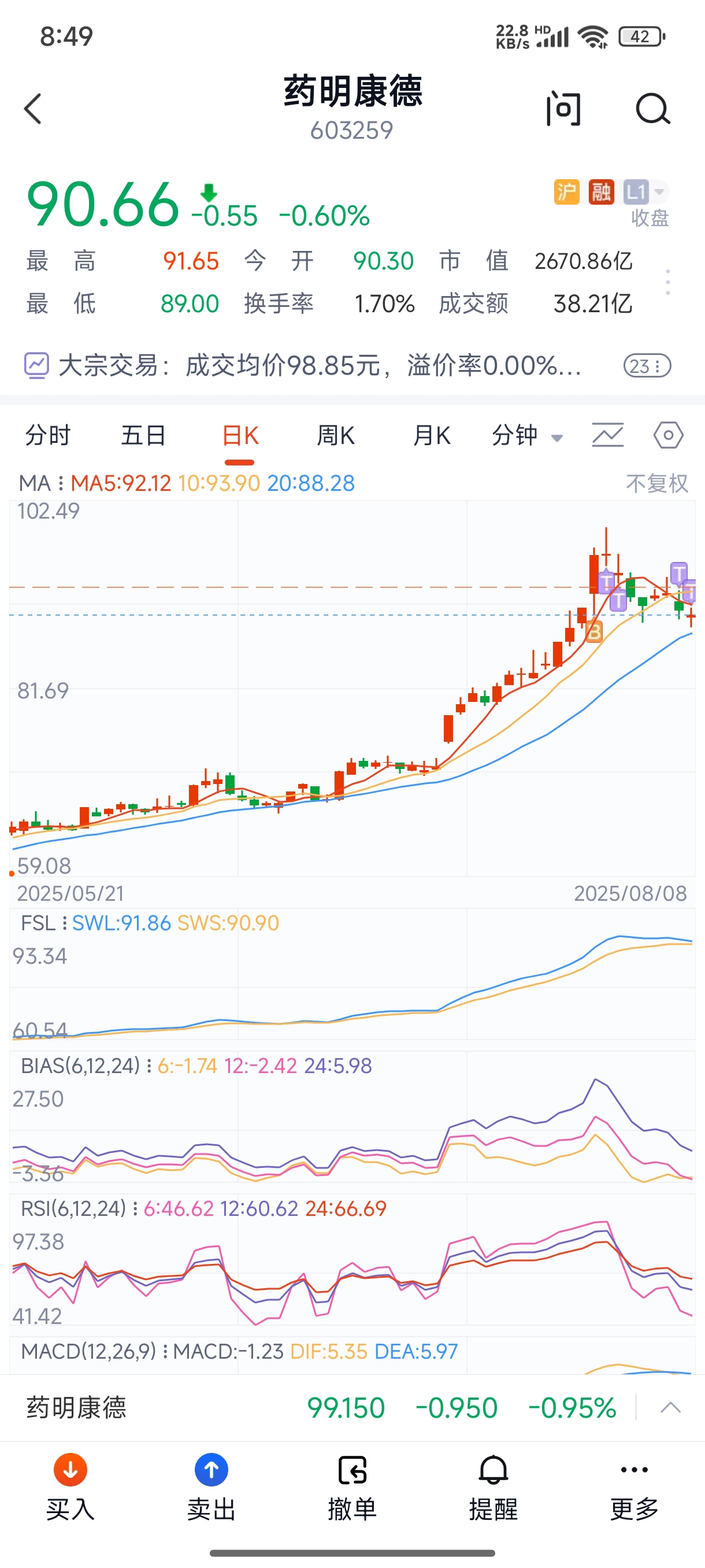Tap the 药明康德 99.150 quote bar
Screen dimensions: 705x1568
352,1408
